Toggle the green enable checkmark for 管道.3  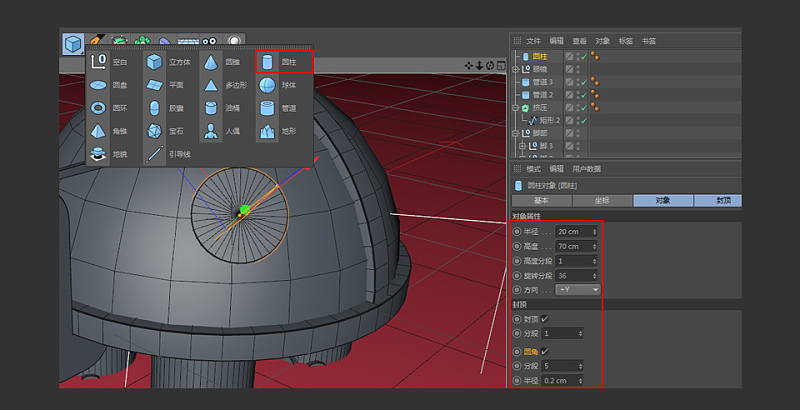(583, 82)
